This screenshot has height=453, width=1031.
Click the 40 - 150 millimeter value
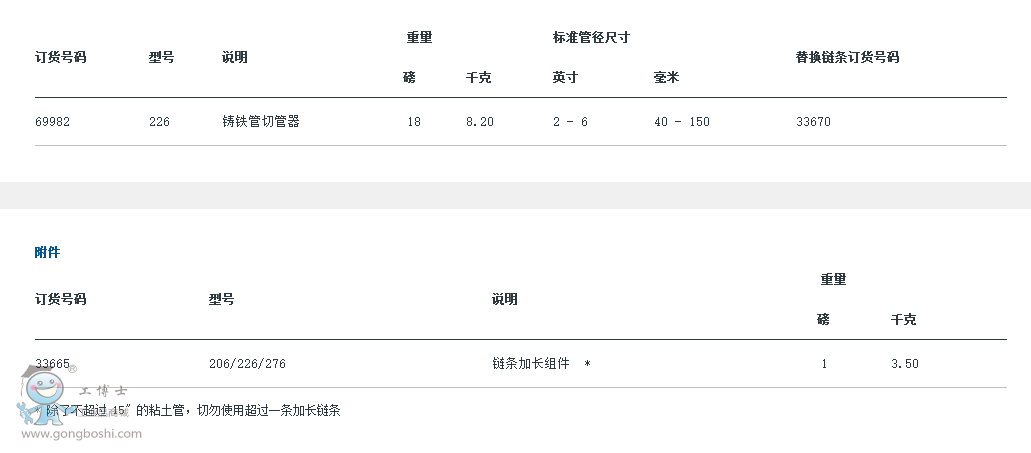[x=682, y=122]
